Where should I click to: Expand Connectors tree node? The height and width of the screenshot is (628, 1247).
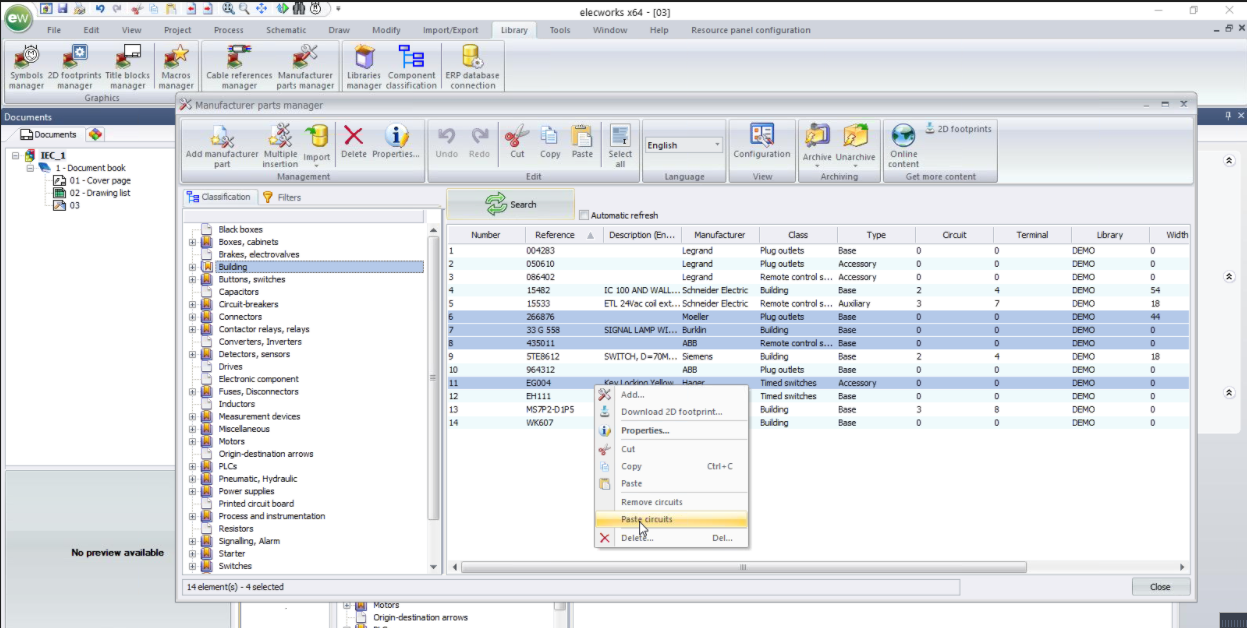[x=193, y=317]
